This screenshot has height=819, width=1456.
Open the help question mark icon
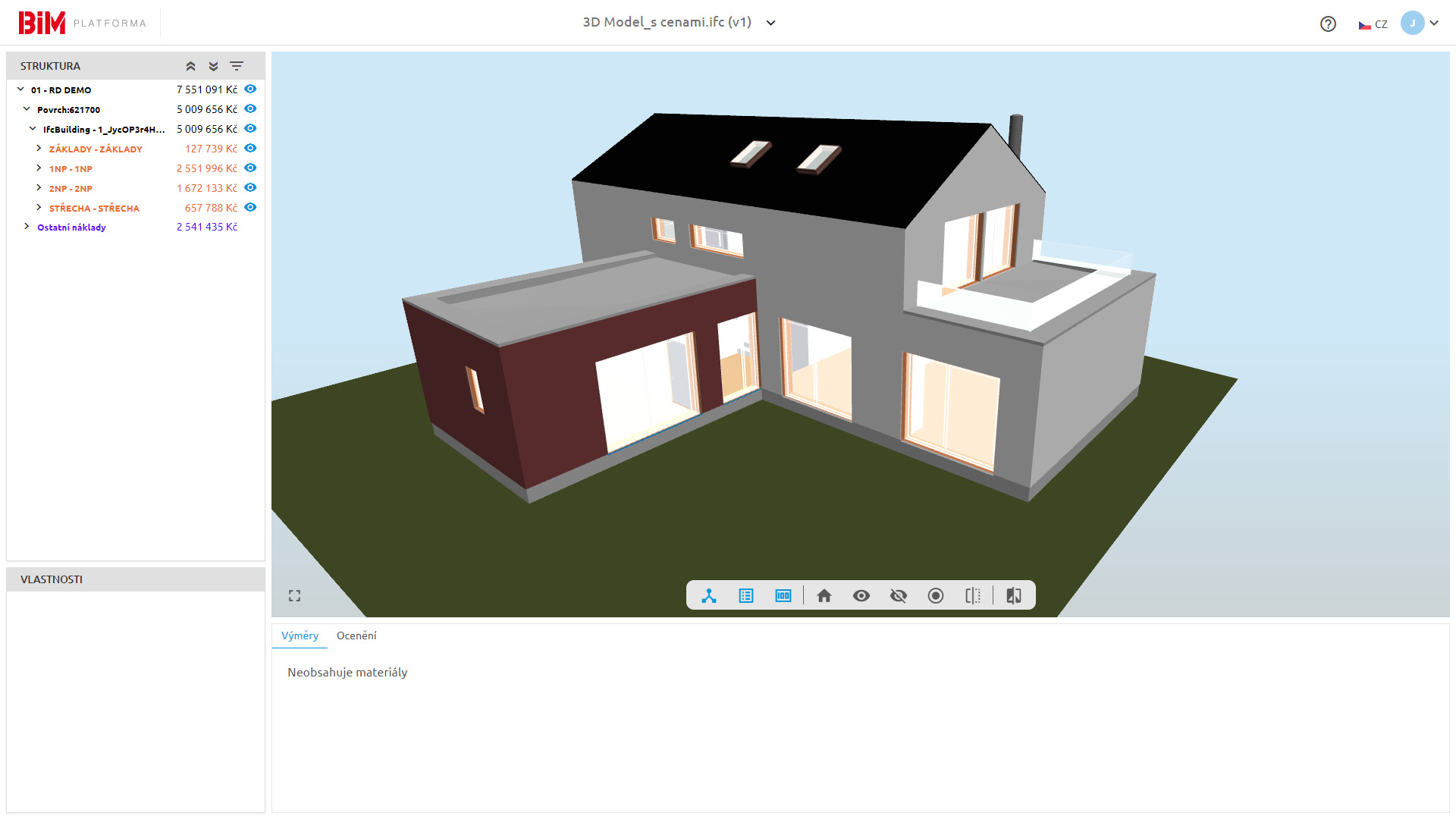(1328, 24)
